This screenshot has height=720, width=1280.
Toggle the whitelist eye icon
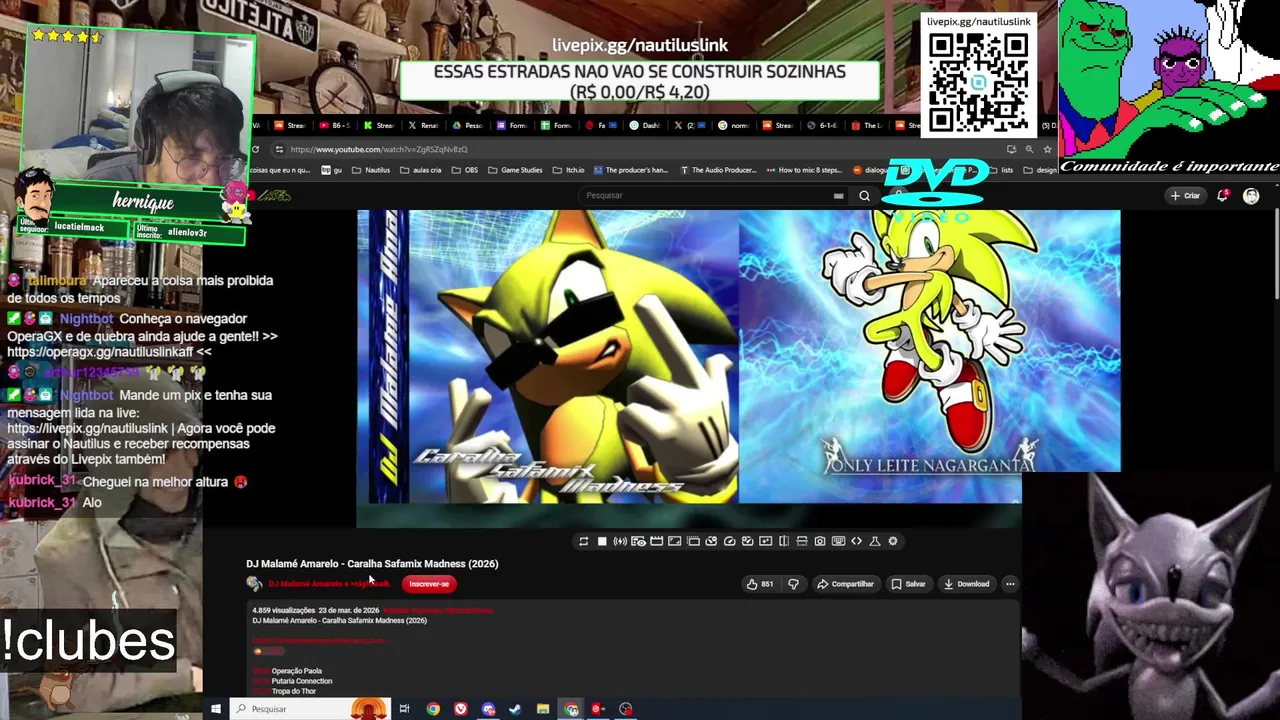pyautogui.click(x=638, y=541)
